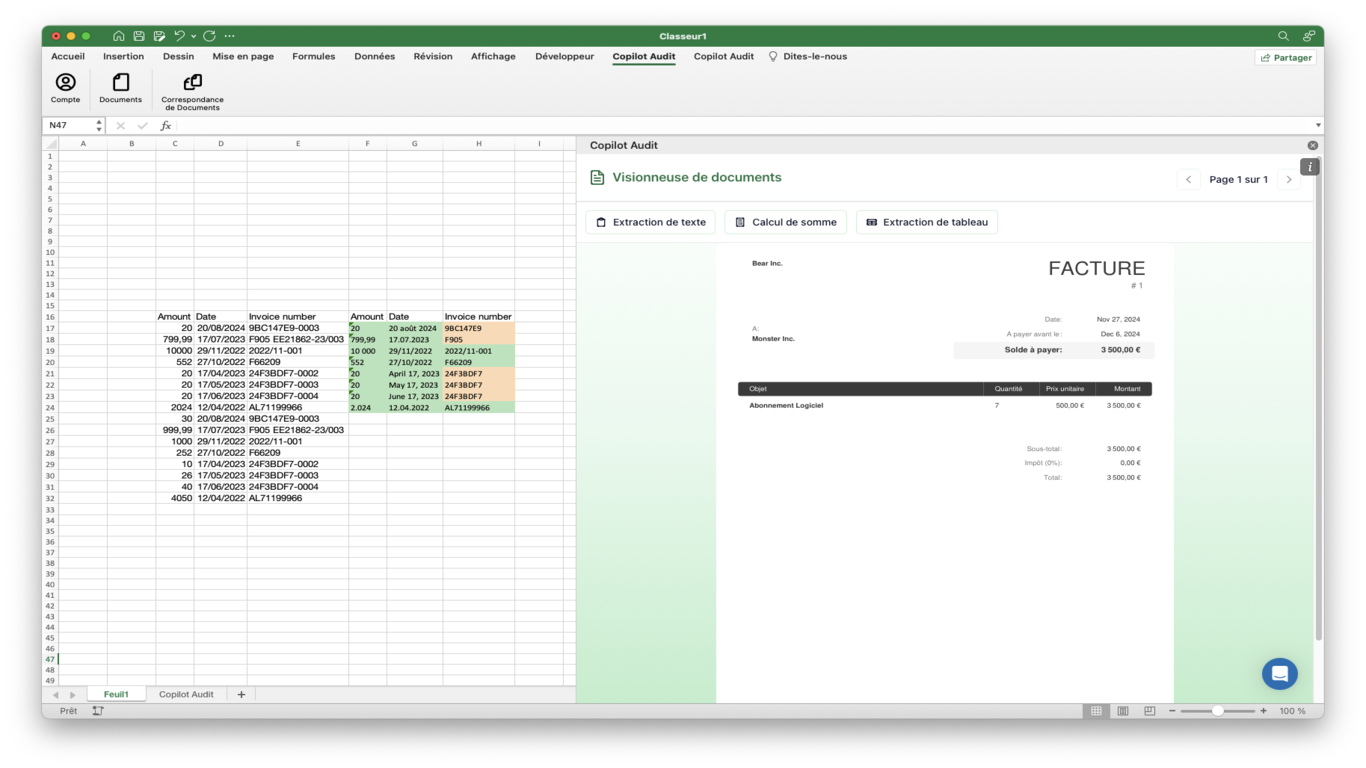Open the Documents ribbon icon
The image size is (1366, 768).
click(x=121, y=87)
